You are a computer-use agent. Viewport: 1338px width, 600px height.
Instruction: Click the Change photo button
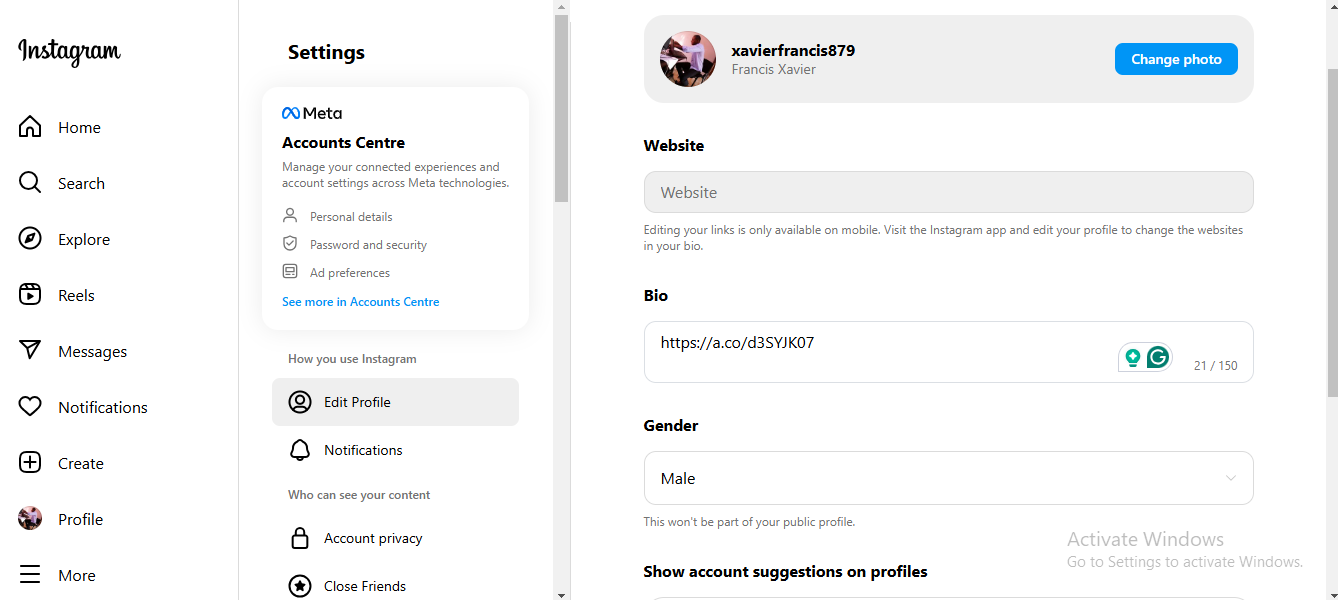click(x=1176, y=59)
